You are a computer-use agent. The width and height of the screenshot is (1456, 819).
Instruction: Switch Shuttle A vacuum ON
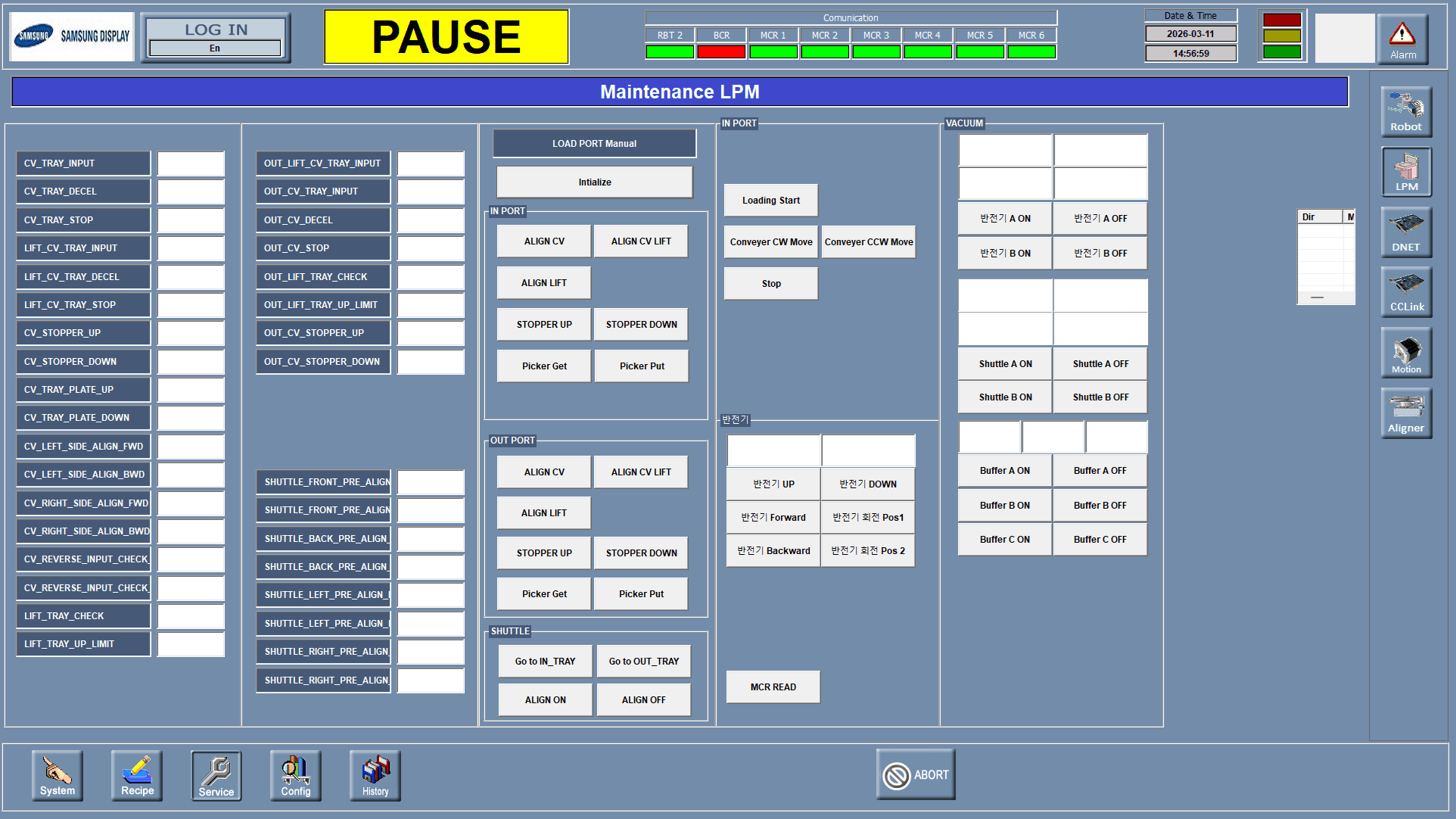coord(1005,364)
